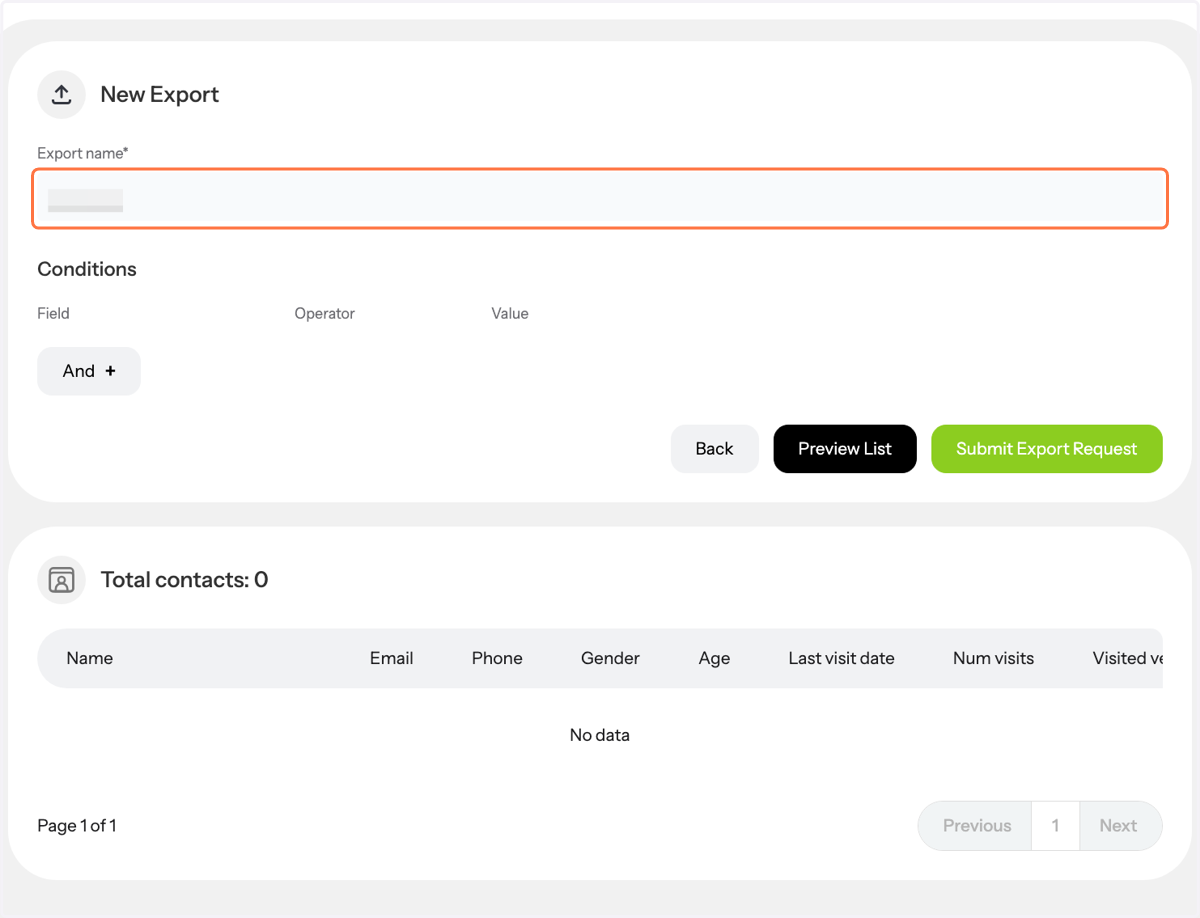
Task: Open Preview List
Action: tap(845, 449)
